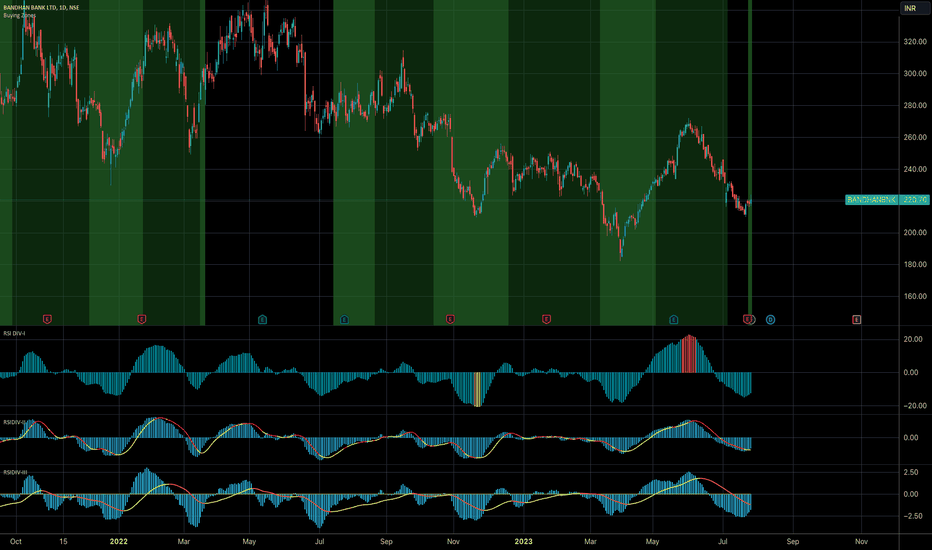Click the yellow histogram trough in RSI DIV-I pane
Screen dimensions: 932x550
(477, 389)
